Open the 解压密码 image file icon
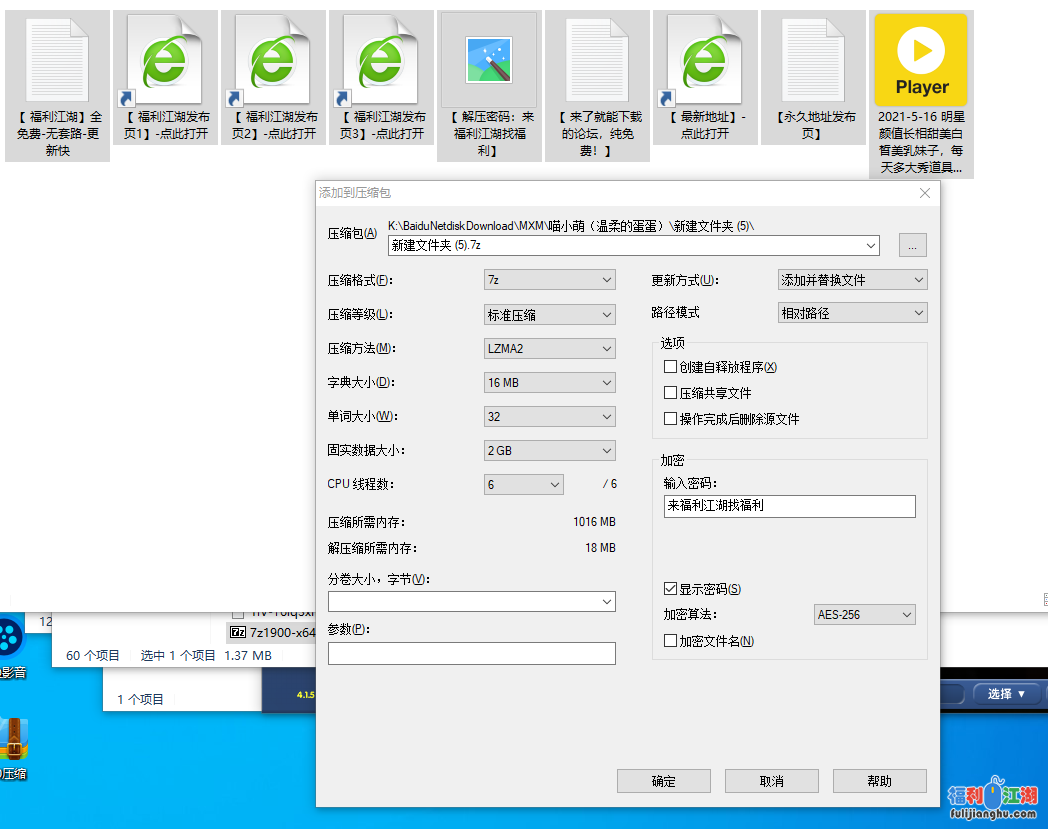Viewport: 1048px width, 829px height. click(490, 60)
